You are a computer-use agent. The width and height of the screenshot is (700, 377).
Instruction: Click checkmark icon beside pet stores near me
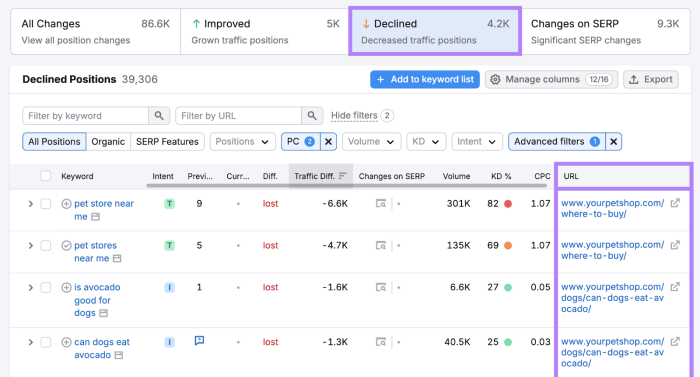(66, 245)
